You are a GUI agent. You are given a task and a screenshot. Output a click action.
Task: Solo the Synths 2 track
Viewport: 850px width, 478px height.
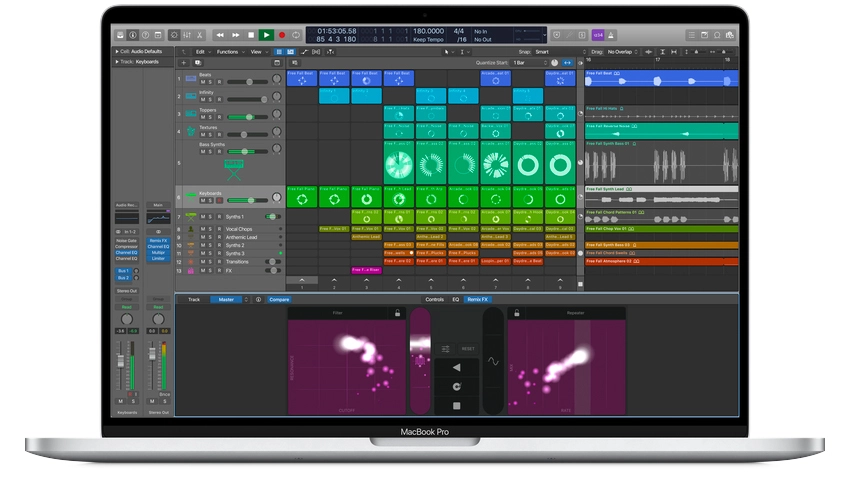tap(211, 246)
